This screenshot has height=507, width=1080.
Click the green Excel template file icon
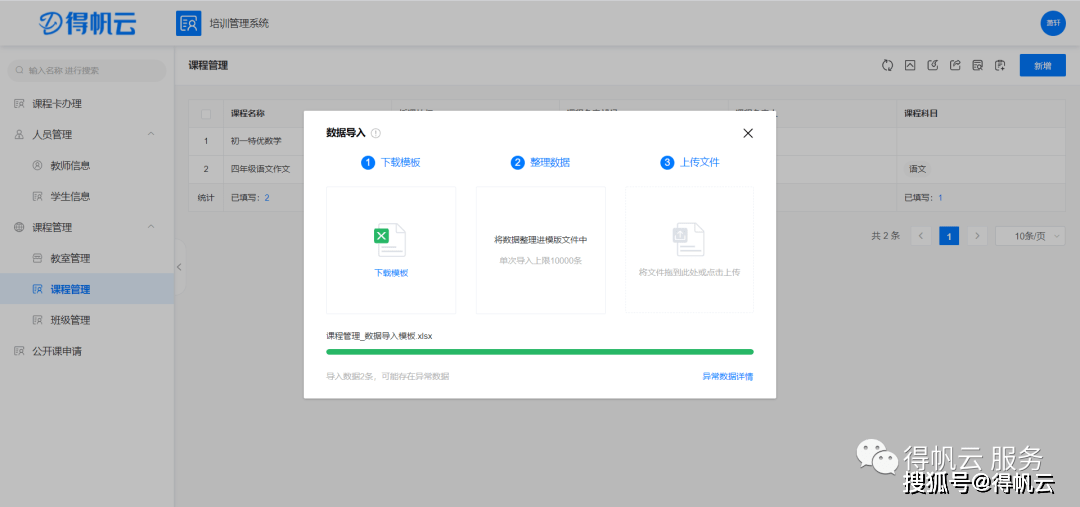click(x=390, y=240)
